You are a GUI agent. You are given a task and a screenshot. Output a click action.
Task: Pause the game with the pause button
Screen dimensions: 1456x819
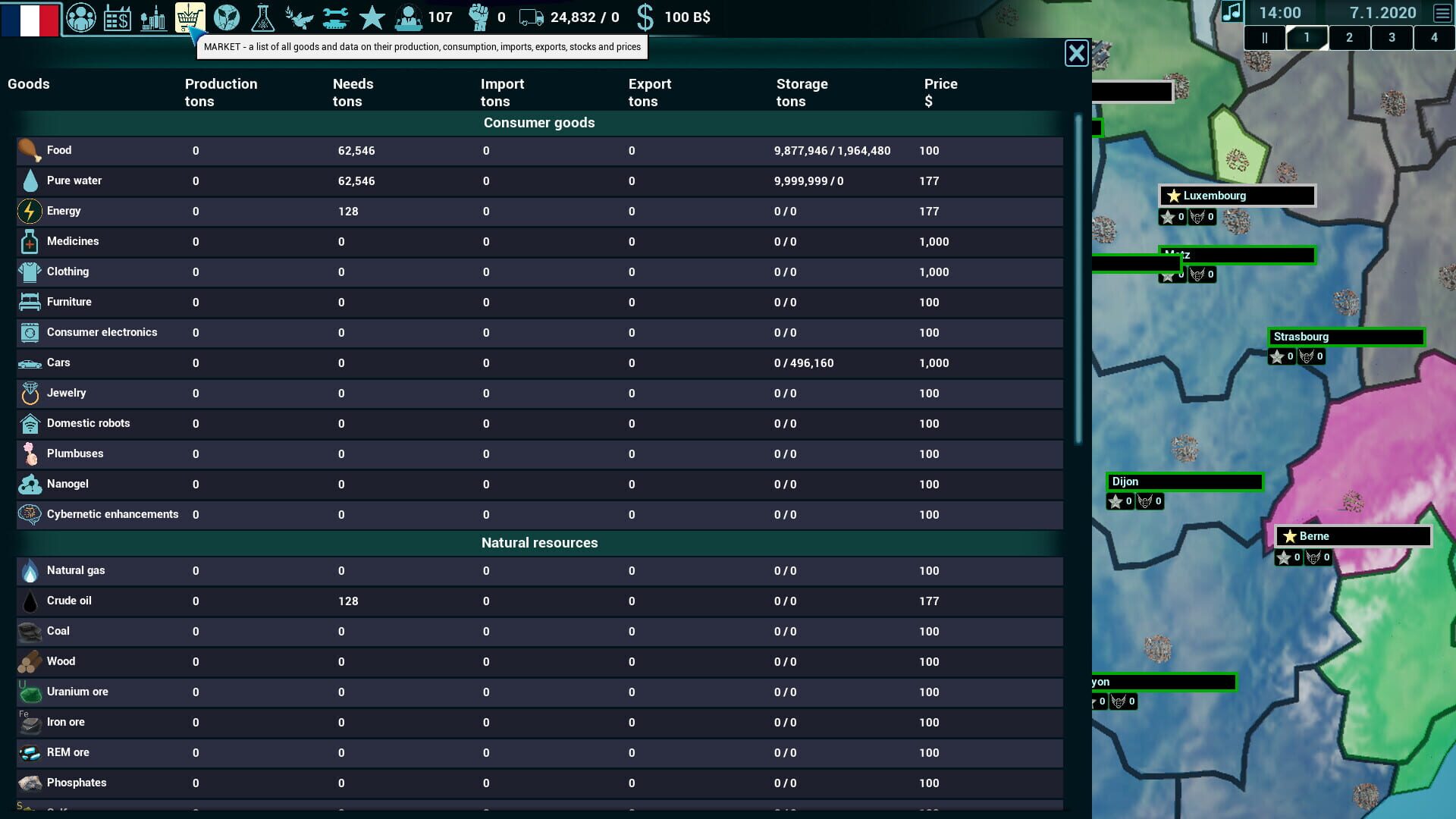click(1265, 36)
